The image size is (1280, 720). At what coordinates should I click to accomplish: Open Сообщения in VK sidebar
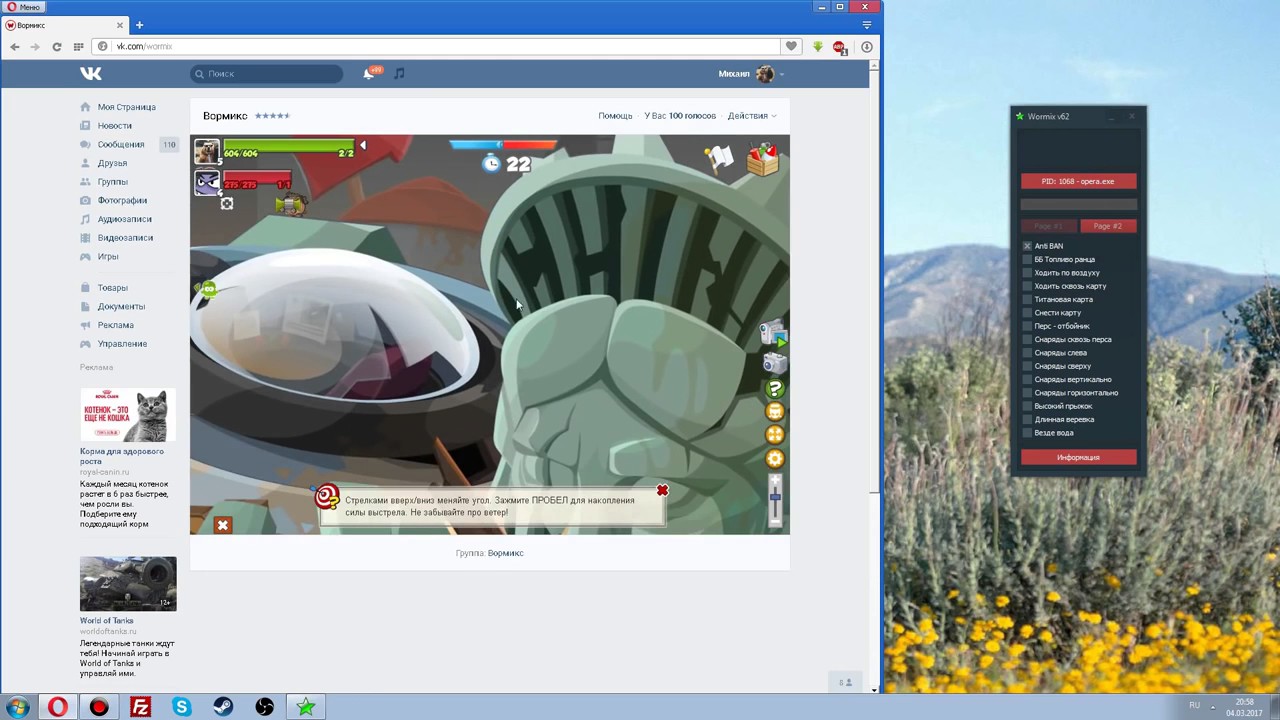point(120,144)
